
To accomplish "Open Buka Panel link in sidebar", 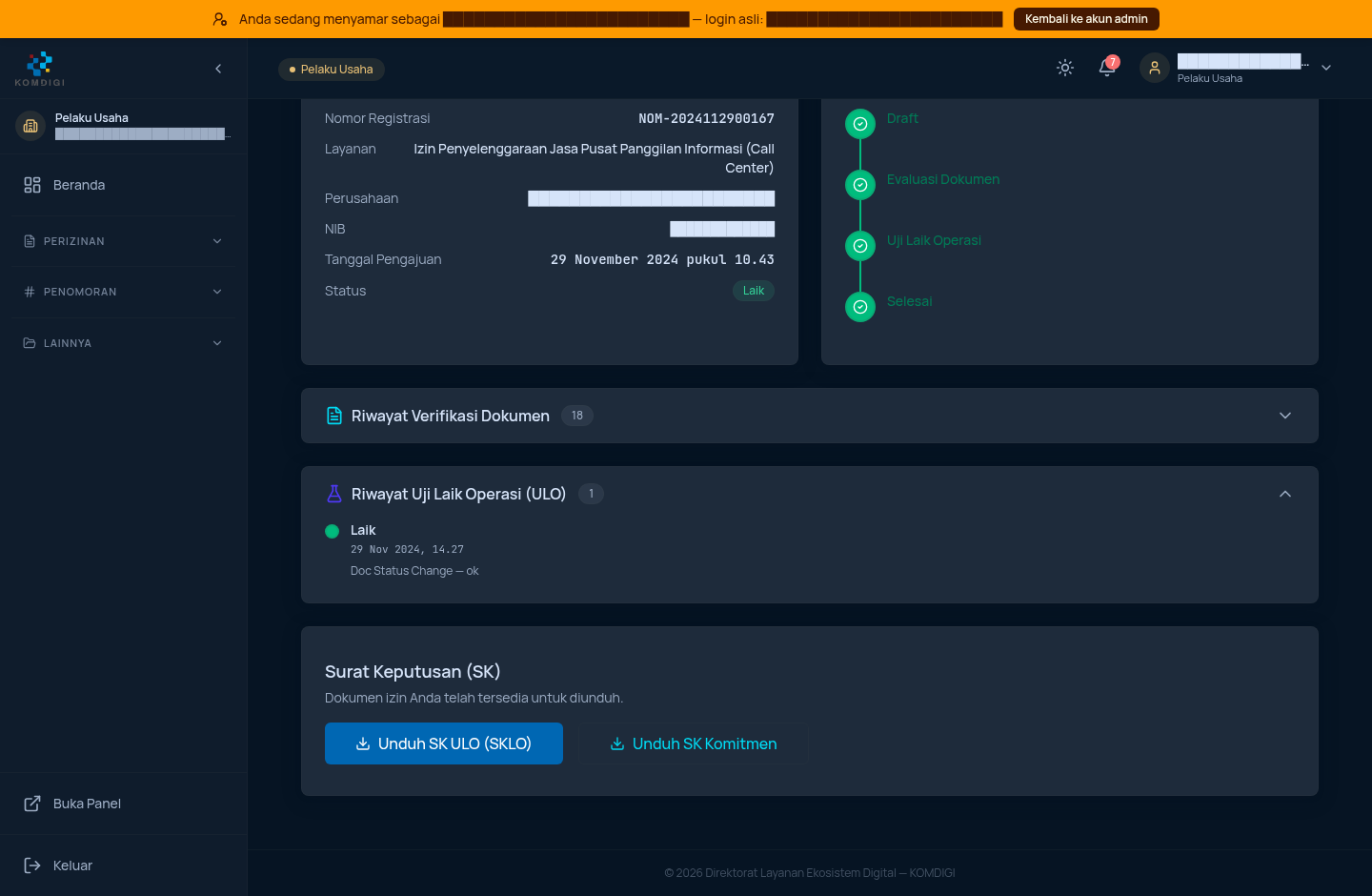I will (123, 804).
